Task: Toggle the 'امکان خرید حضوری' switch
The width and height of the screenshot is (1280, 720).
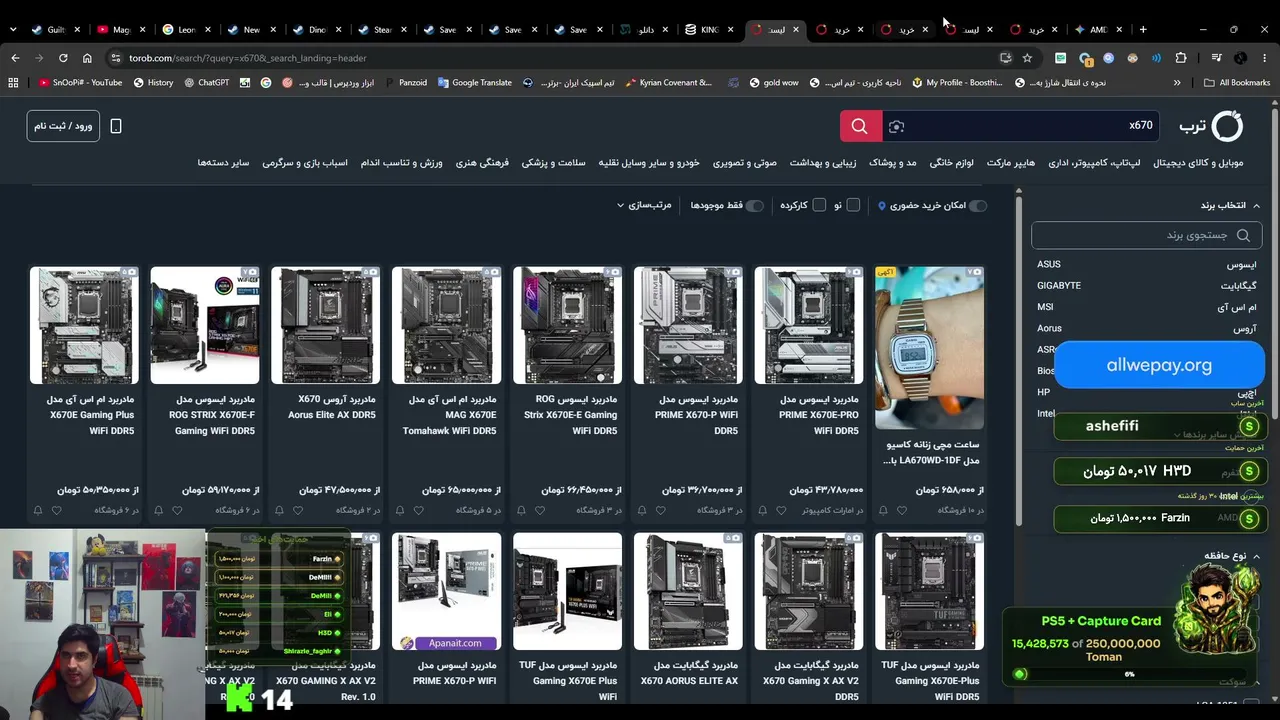Action: tap(978, 205)
